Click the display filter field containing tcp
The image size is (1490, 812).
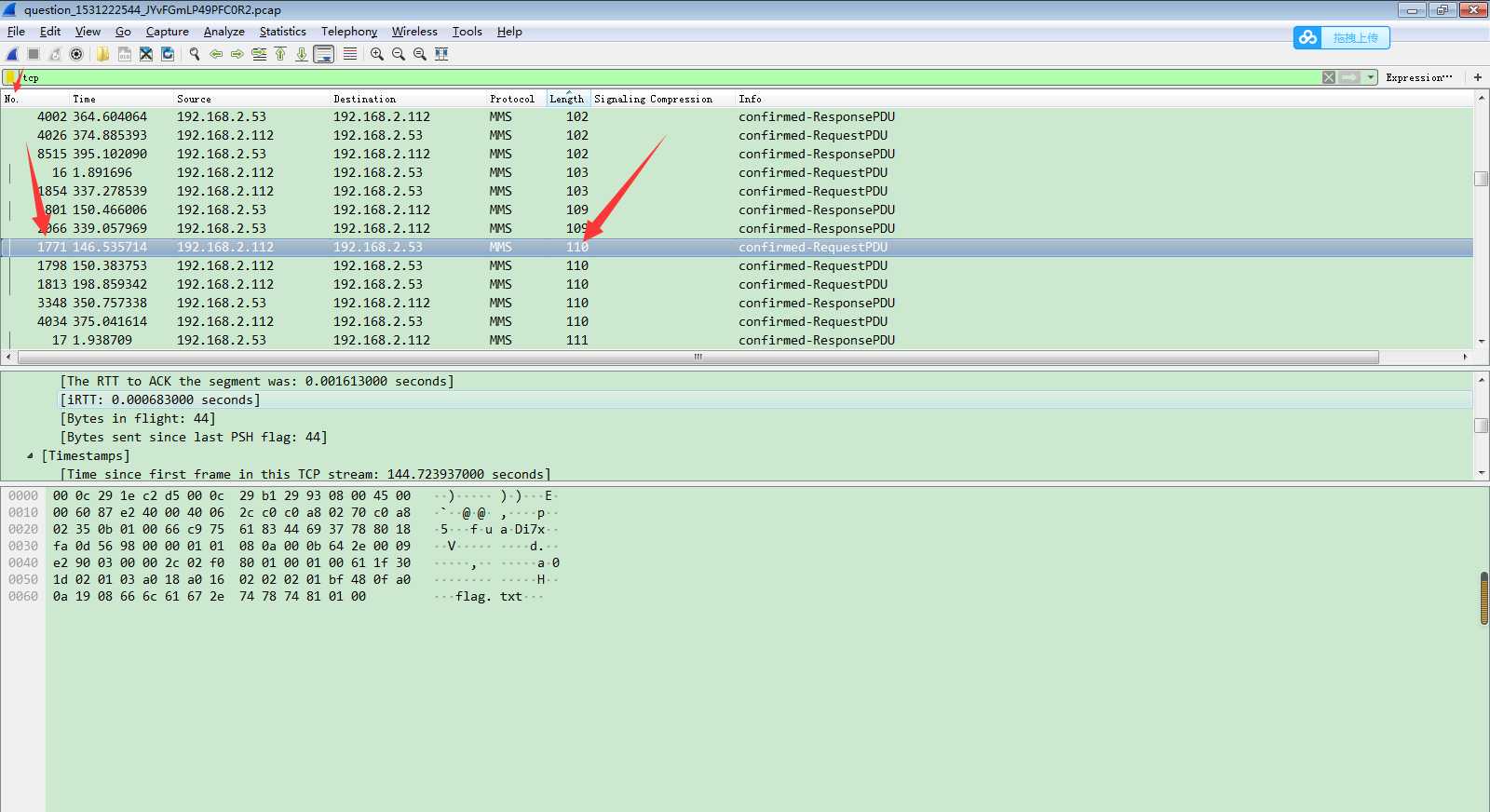click(670, 77)
